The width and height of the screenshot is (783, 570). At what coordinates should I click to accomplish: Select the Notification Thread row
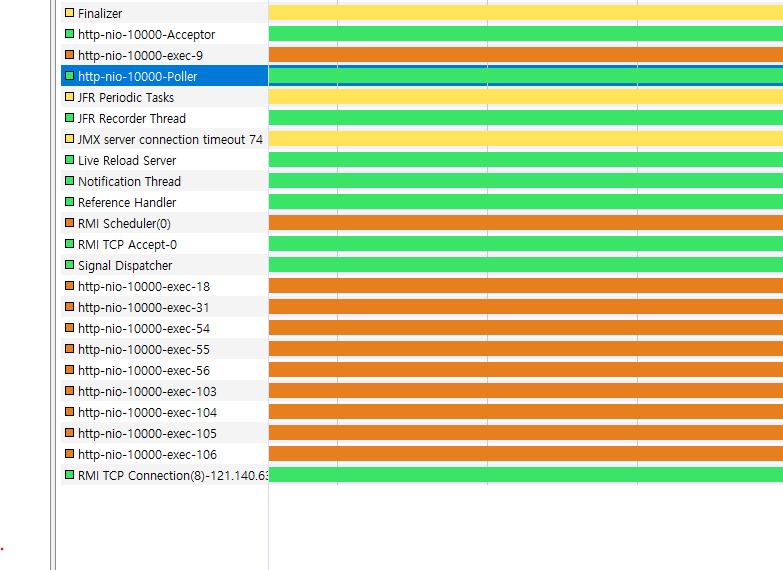pyautogui.click(x=164, y=181)
